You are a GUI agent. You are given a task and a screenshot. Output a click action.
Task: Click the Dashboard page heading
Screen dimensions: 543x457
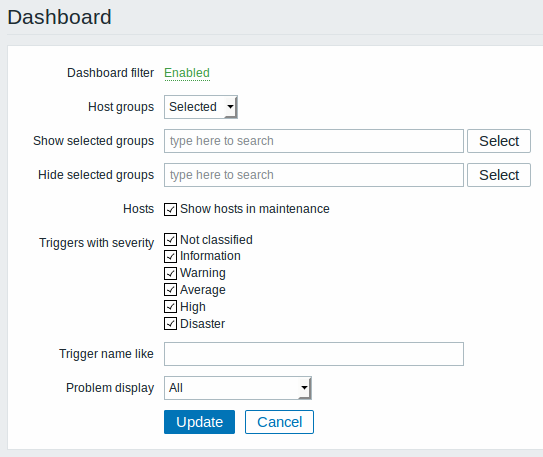(x=59, y=17)
